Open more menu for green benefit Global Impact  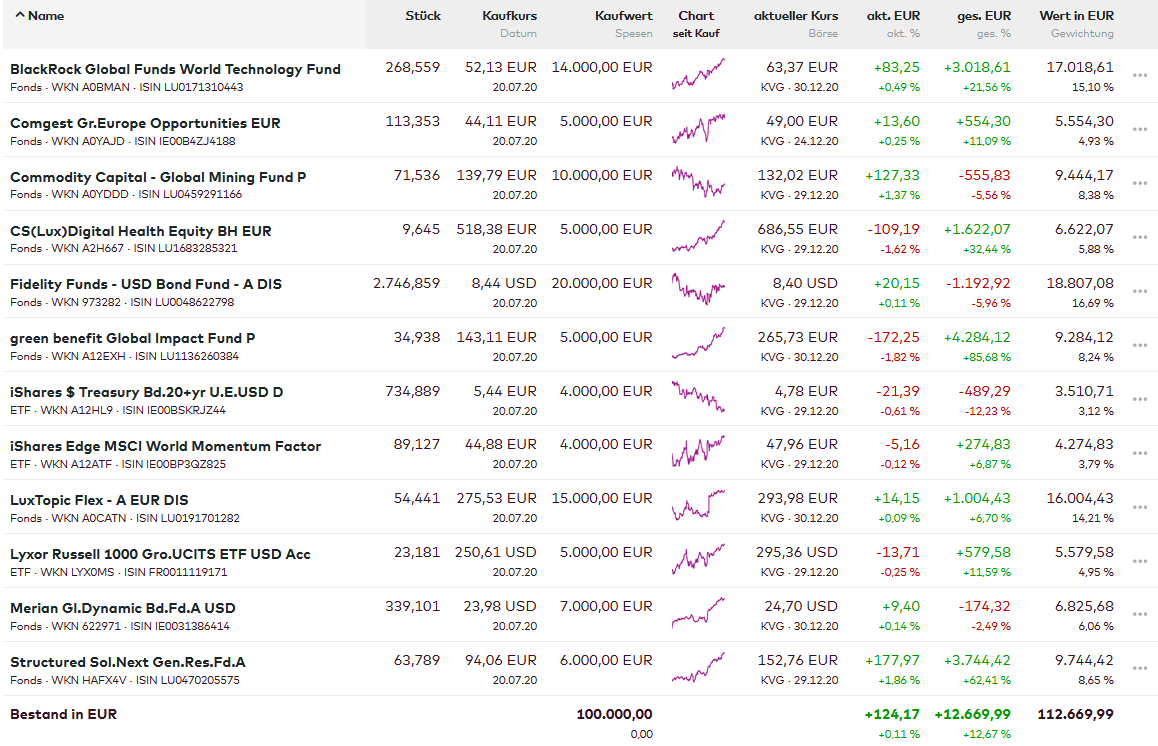(x=1139, y=345)
